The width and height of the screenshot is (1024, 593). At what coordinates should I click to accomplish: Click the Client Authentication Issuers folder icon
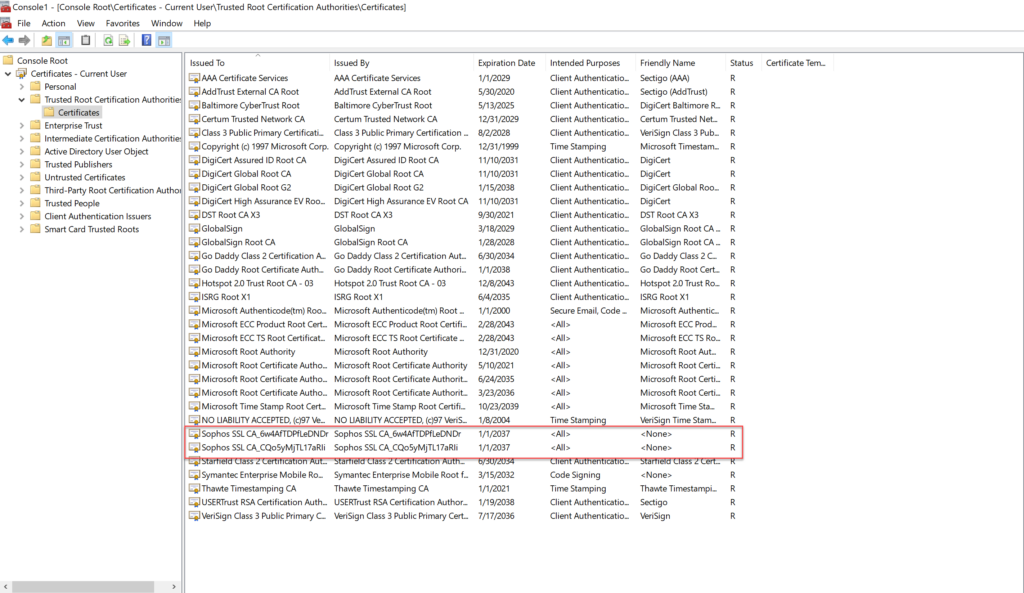[35, 216]
